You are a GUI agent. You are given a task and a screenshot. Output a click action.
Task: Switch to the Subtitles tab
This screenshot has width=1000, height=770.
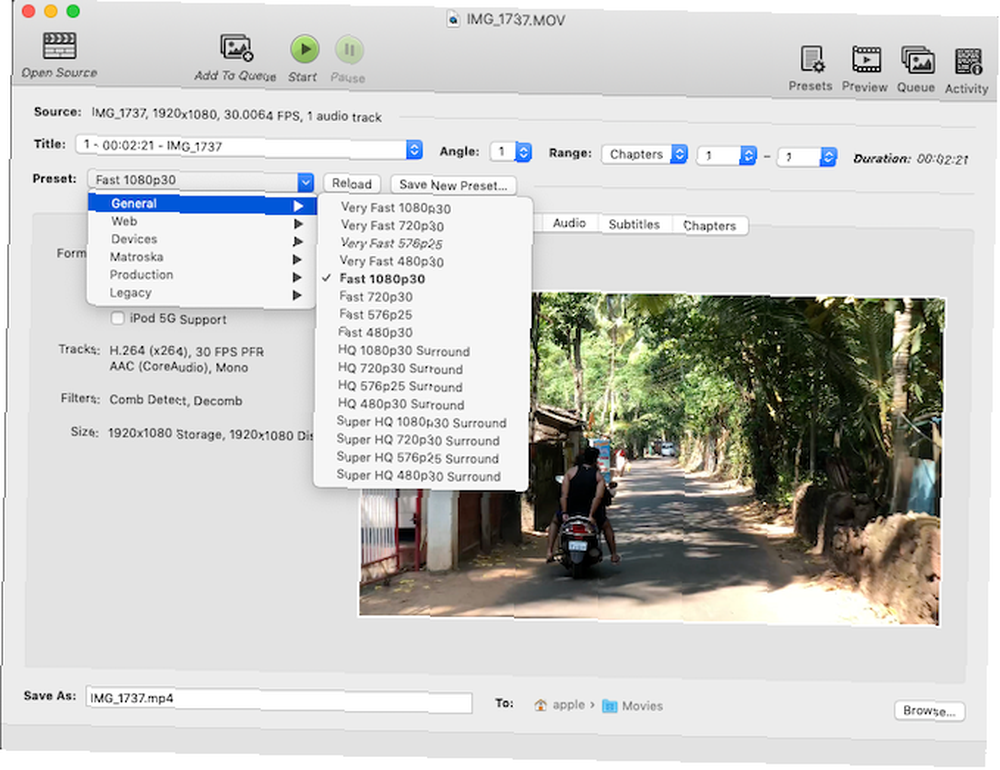tap(634, 225)
